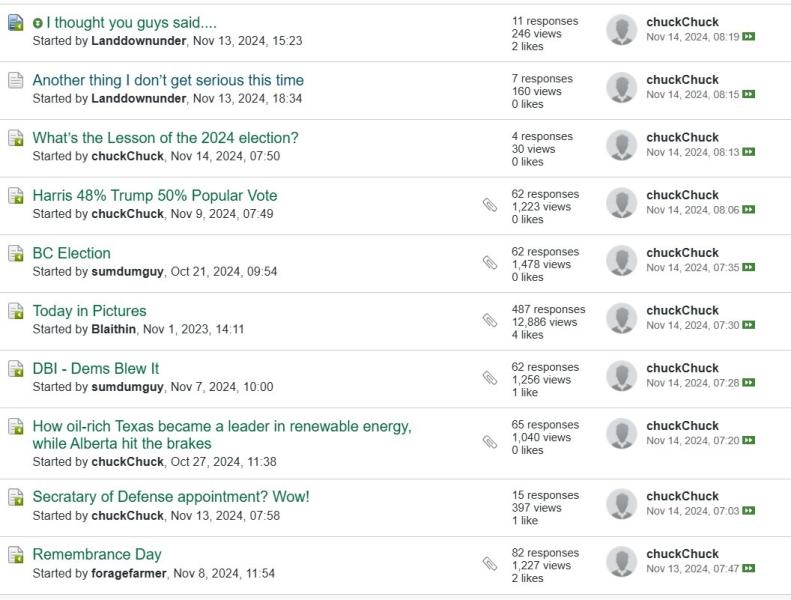Image resolution: width=791 pixels, height=600 pixels.
Task: Go to last post of Secratary of Defense thread
Action: [749, 511]
